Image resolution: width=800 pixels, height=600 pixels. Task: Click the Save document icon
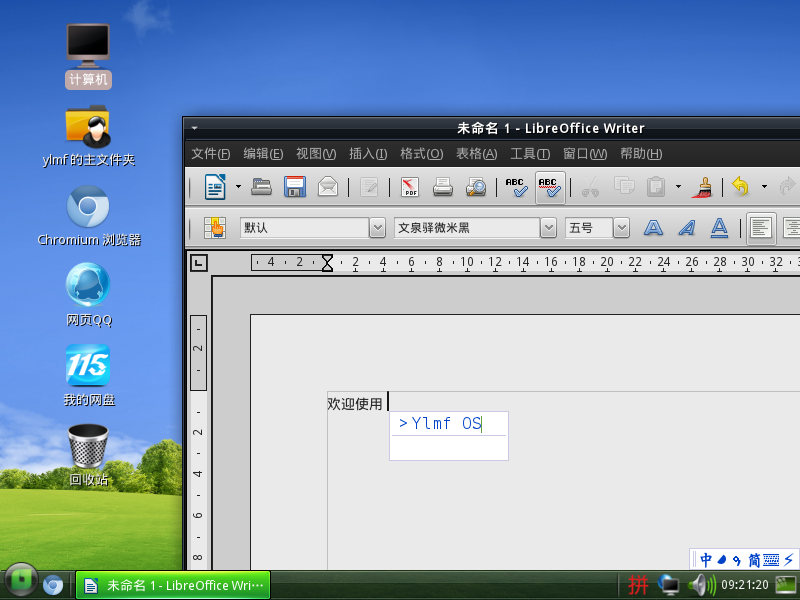click(x=295, y=186)
